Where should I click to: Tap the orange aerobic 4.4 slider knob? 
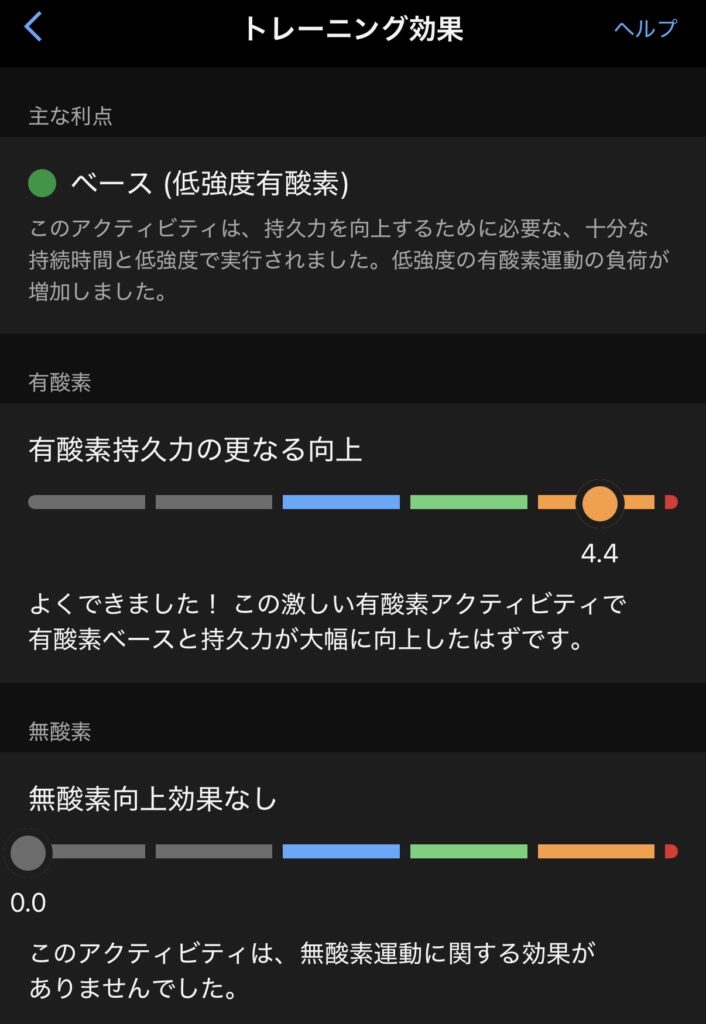[x=599, y=502]
